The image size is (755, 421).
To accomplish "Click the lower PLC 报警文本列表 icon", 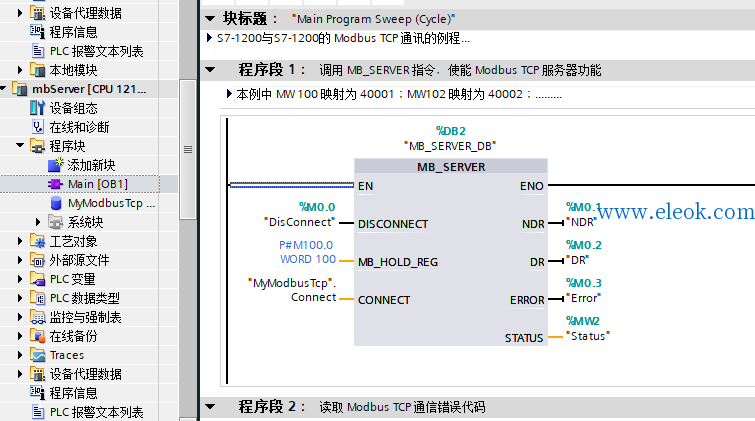I will pos(38,411).
